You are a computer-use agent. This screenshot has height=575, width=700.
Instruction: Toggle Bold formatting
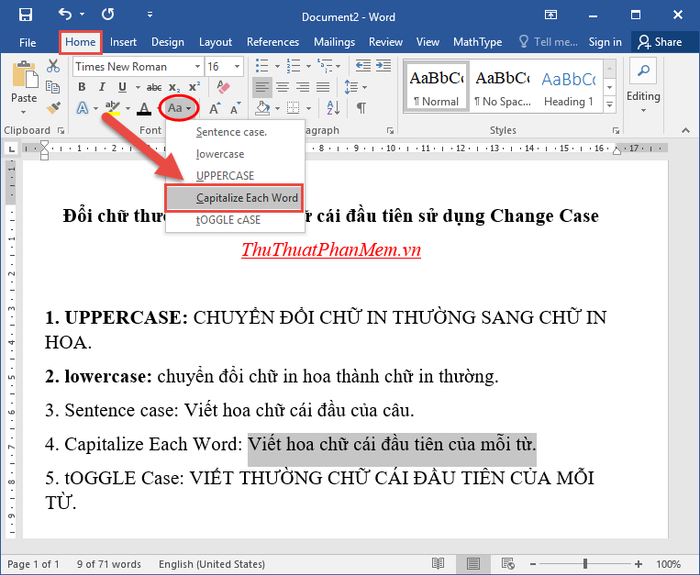pyautogui.click(x=82, y=87)
